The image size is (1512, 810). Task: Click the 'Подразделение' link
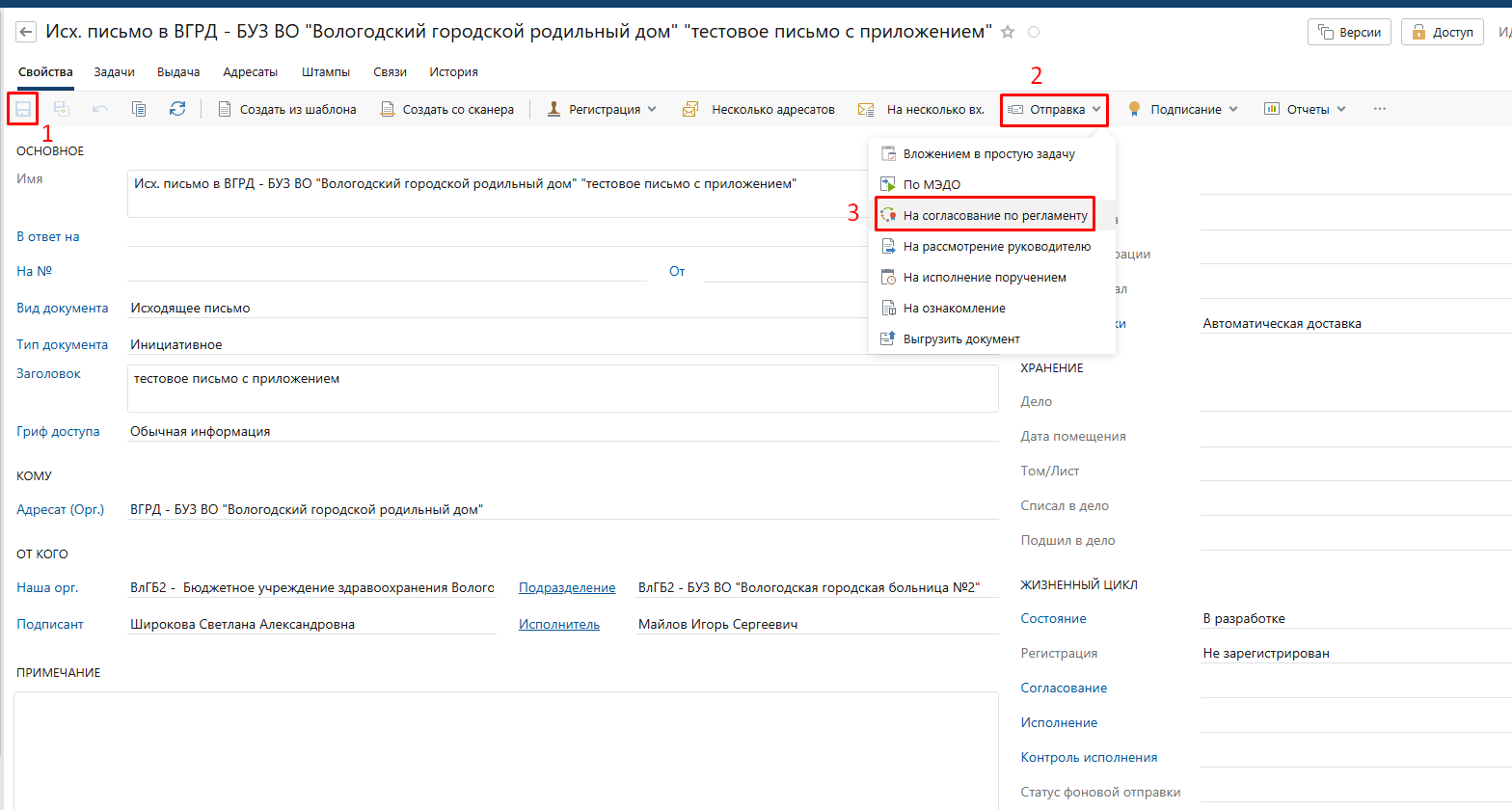click(x=567, y=587)
